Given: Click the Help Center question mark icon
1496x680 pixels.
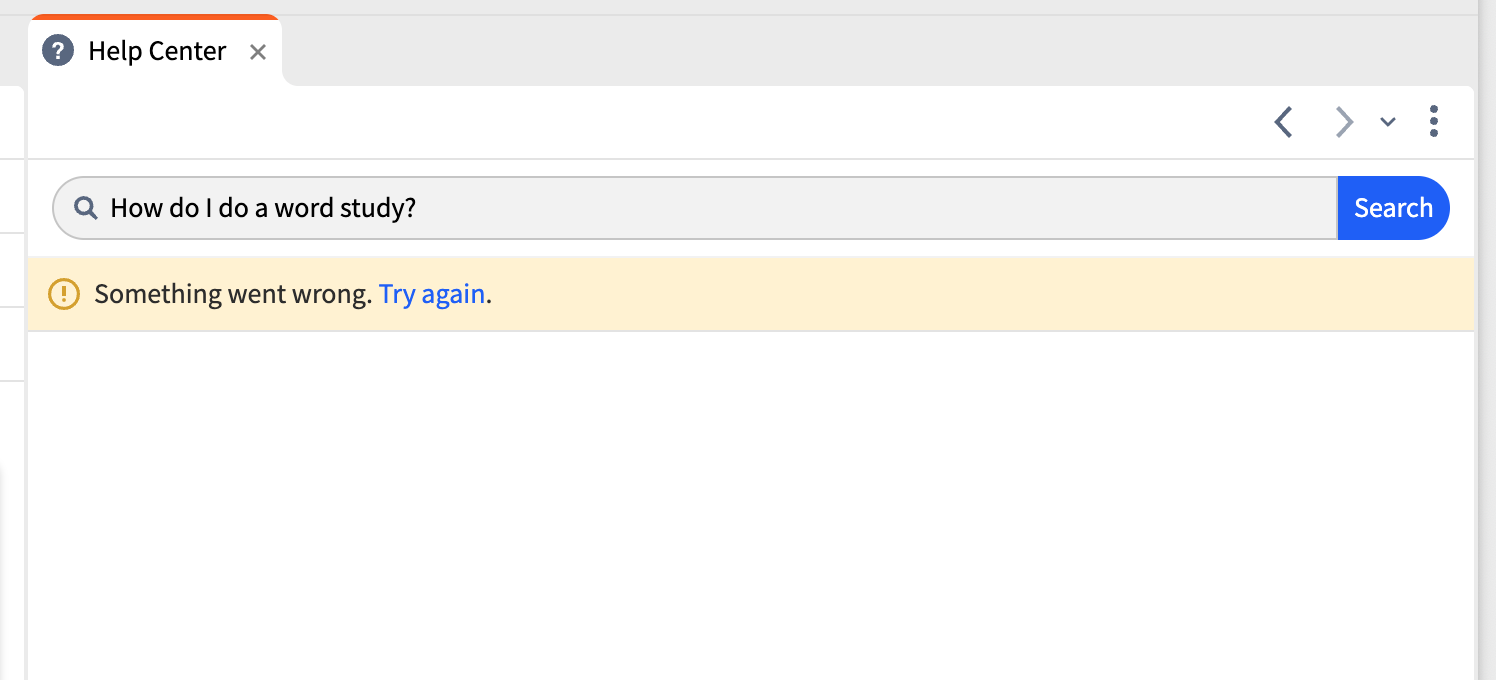Looking at the screenshot, I should click(58, 51).
